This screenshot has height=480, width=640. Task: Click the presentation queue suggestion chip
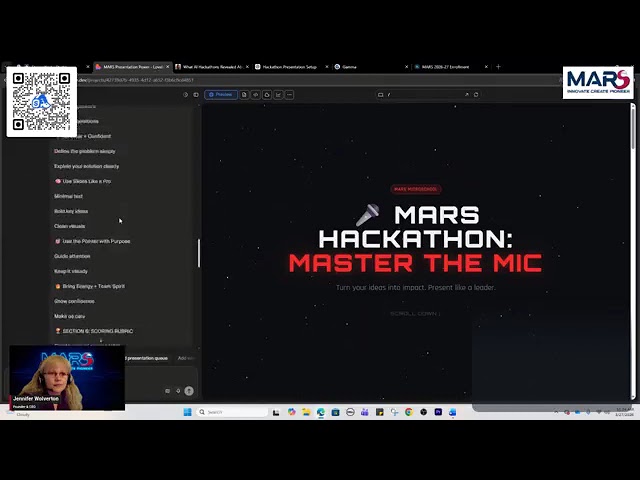click(147, 358)
